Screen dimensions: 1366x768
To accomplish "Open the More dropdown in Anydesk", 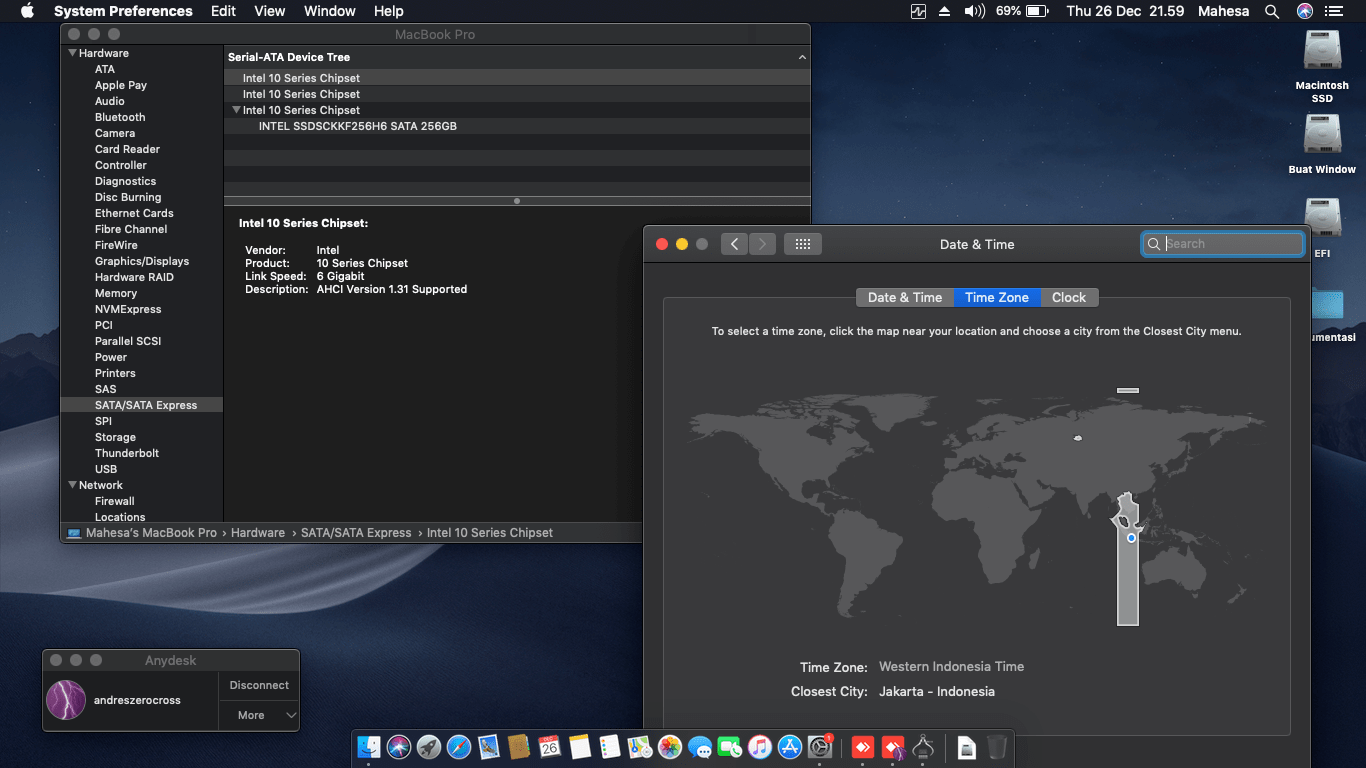I will click(259, 715).
